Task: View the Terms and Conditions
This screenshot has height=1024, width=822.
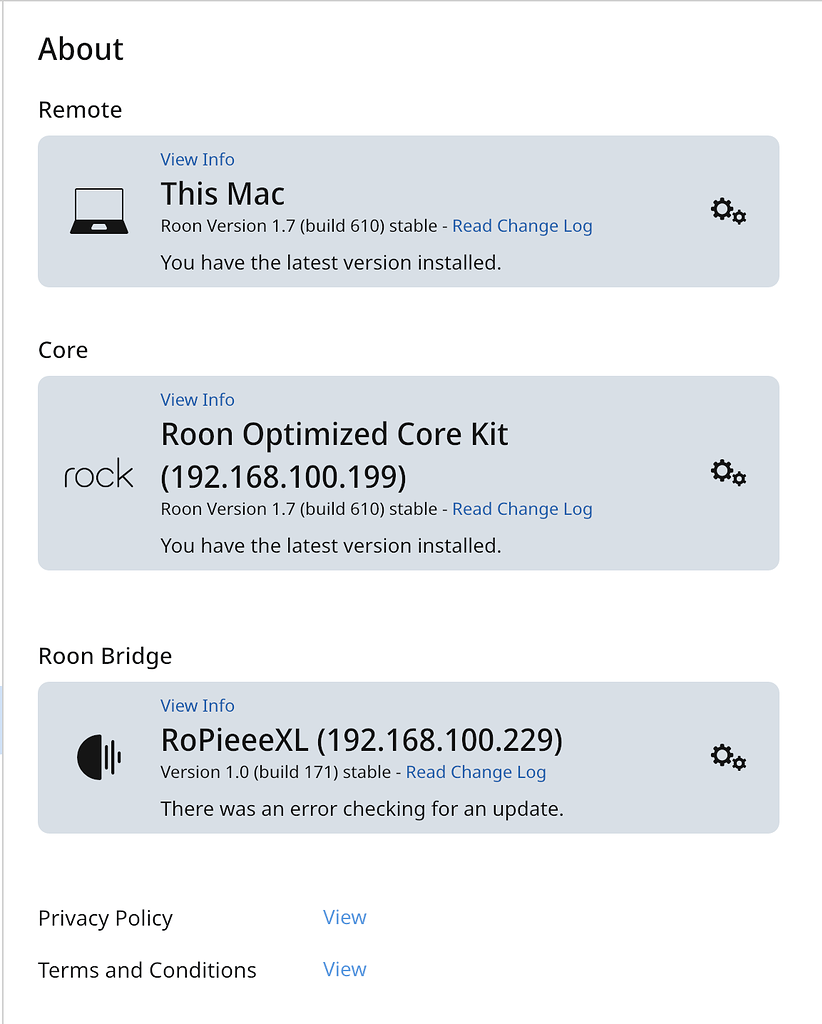Action: (x=345, y=969)
